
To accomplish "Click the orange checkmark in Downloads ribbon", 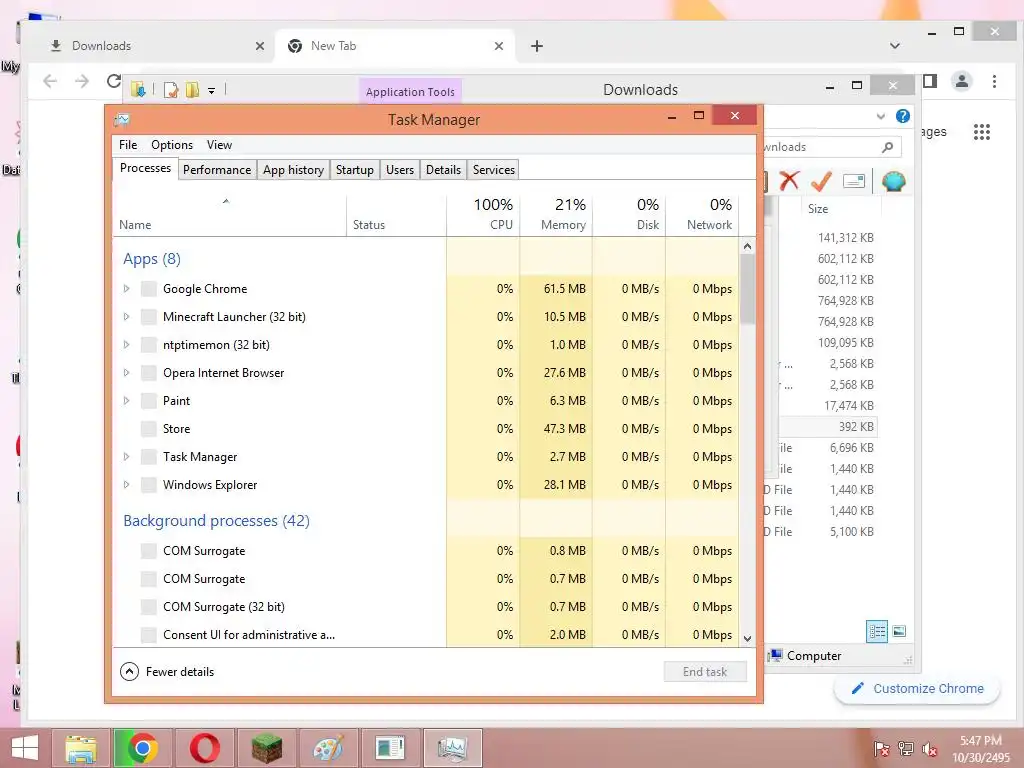I will [x=821, y=181].
